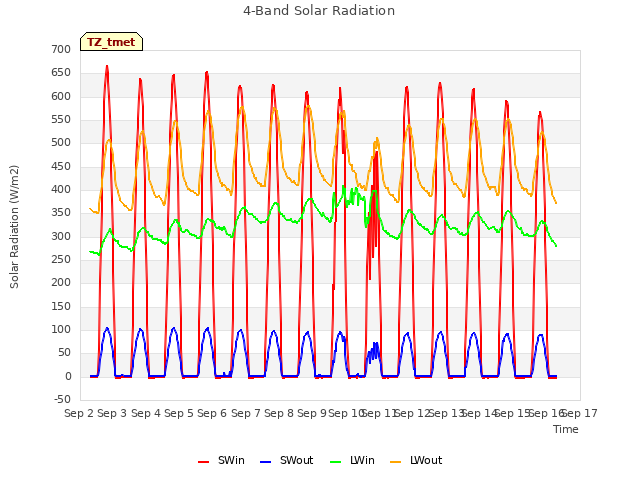This screenshot has height=480, width=640.
Task: Click the chart title 4-Band Solar Radiation
Action: point(319,11)
